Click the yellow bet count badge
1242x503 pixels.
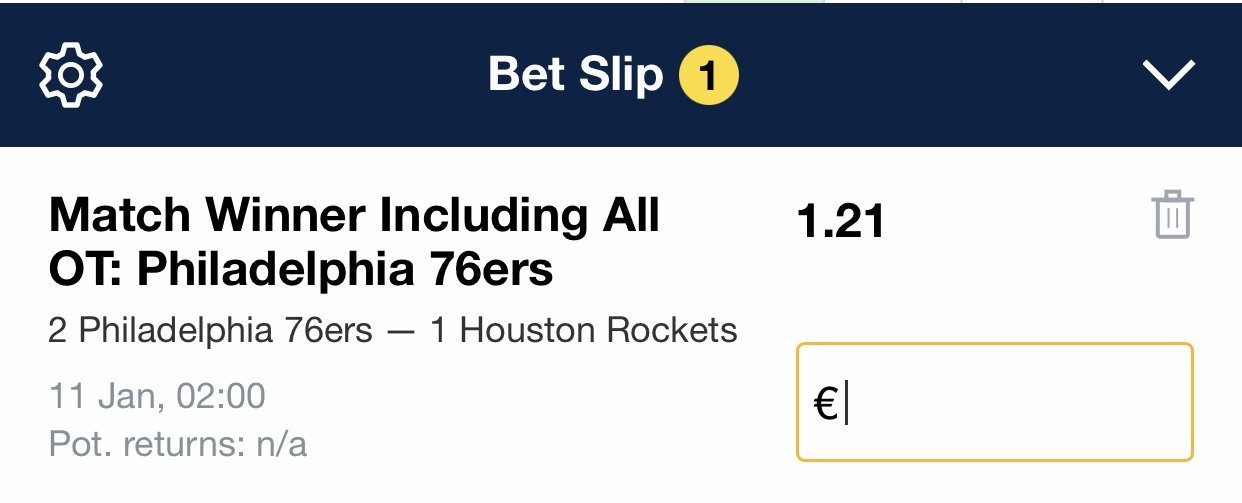tap(708, 76)
